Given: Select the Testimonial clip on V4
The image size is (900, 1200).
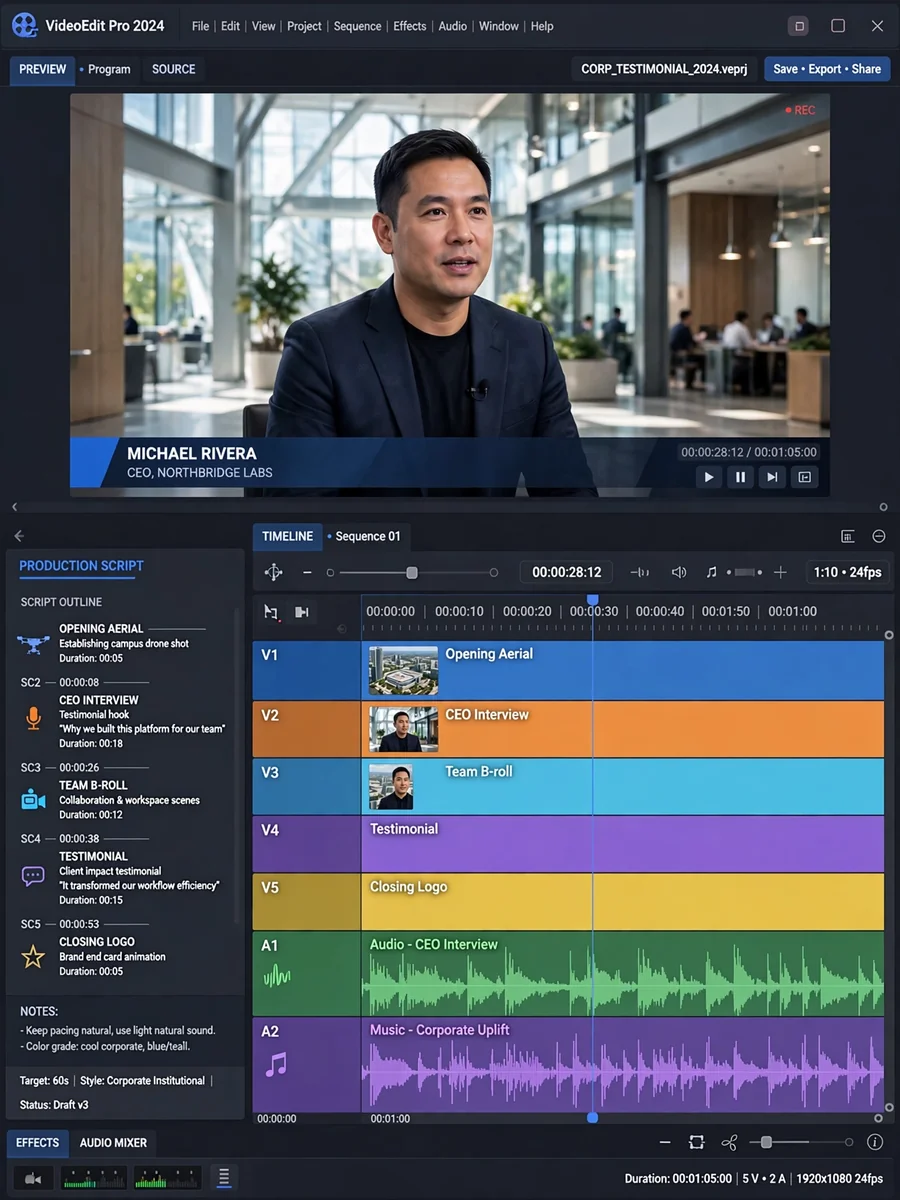Looking at the screenshot, I should click(x=622, y=844).
